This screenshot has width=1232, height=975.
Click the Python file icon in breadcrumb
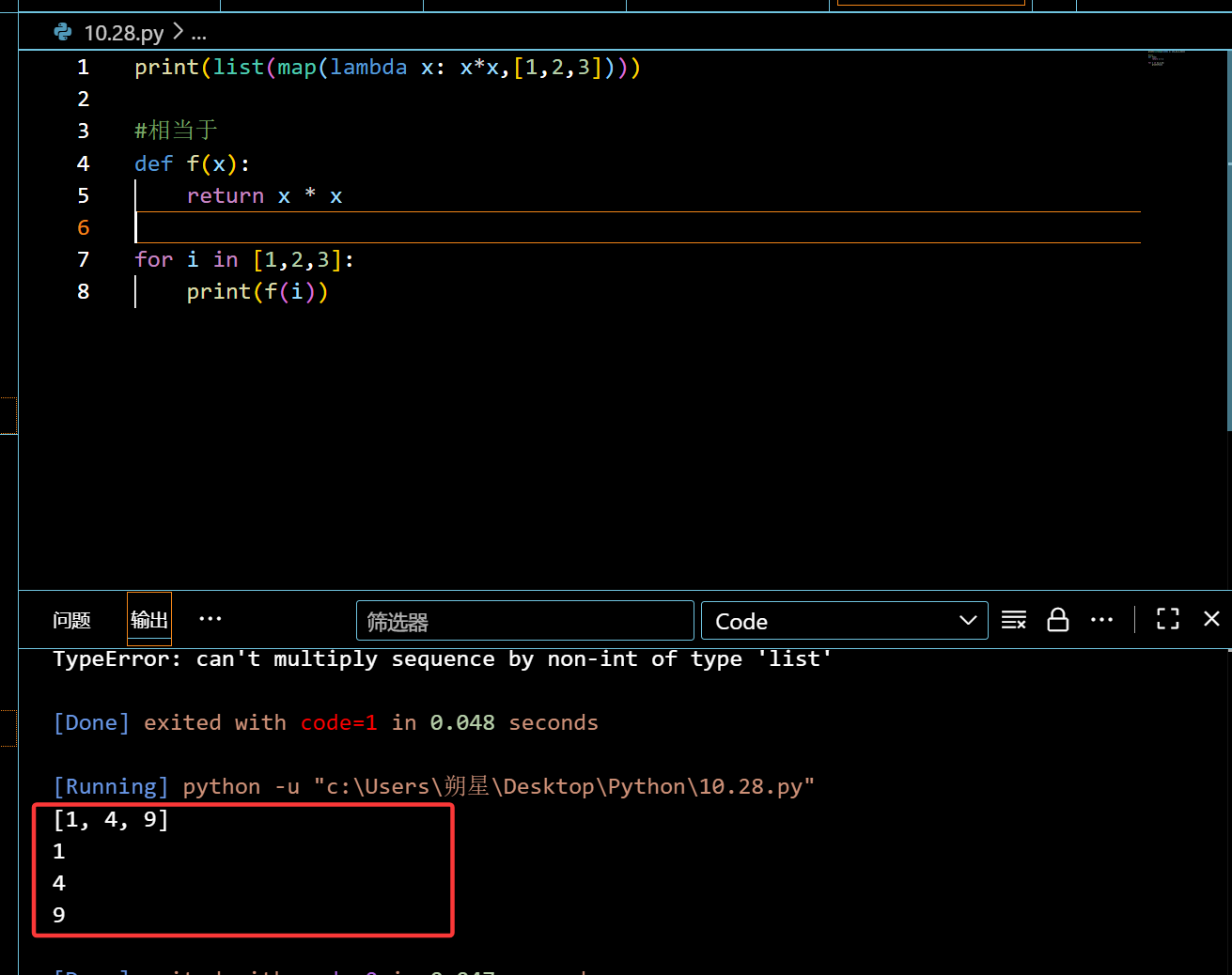click(63, 33)
